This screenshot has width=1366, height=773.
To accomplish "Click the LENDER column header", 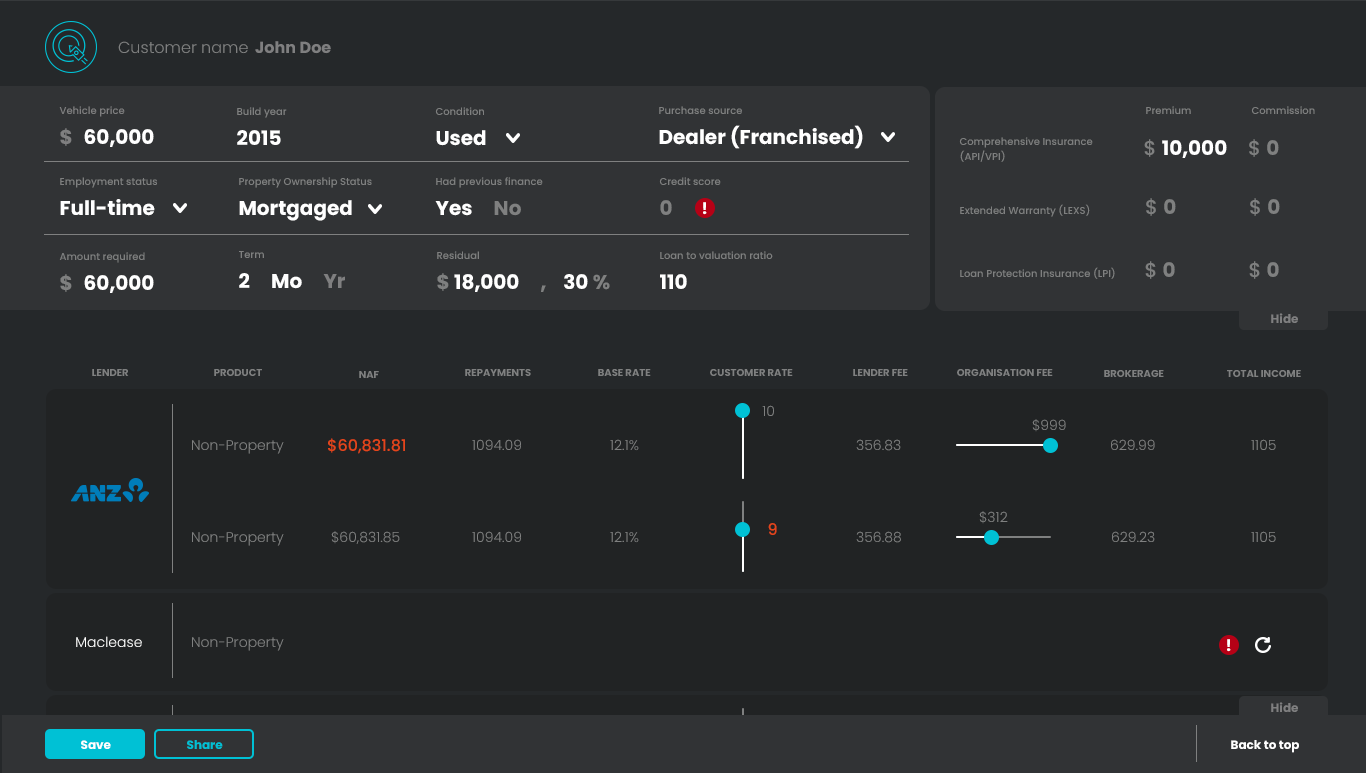I will (x=110, y=373).
